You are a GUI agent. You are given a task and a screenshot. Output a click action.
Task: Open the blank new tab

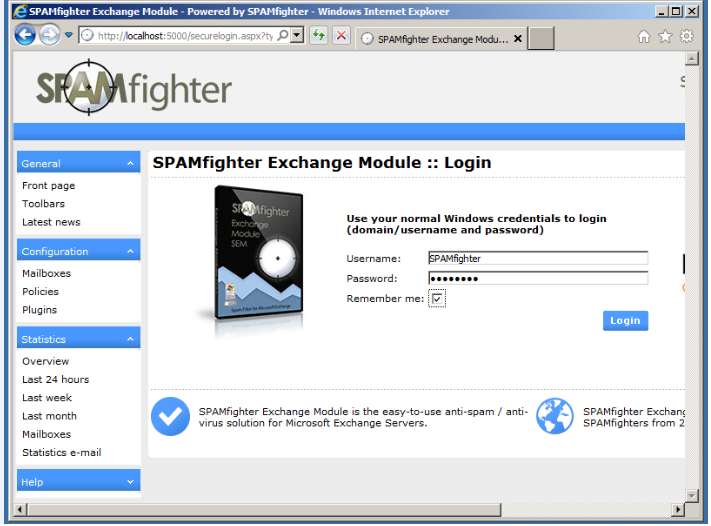(541, 39)
